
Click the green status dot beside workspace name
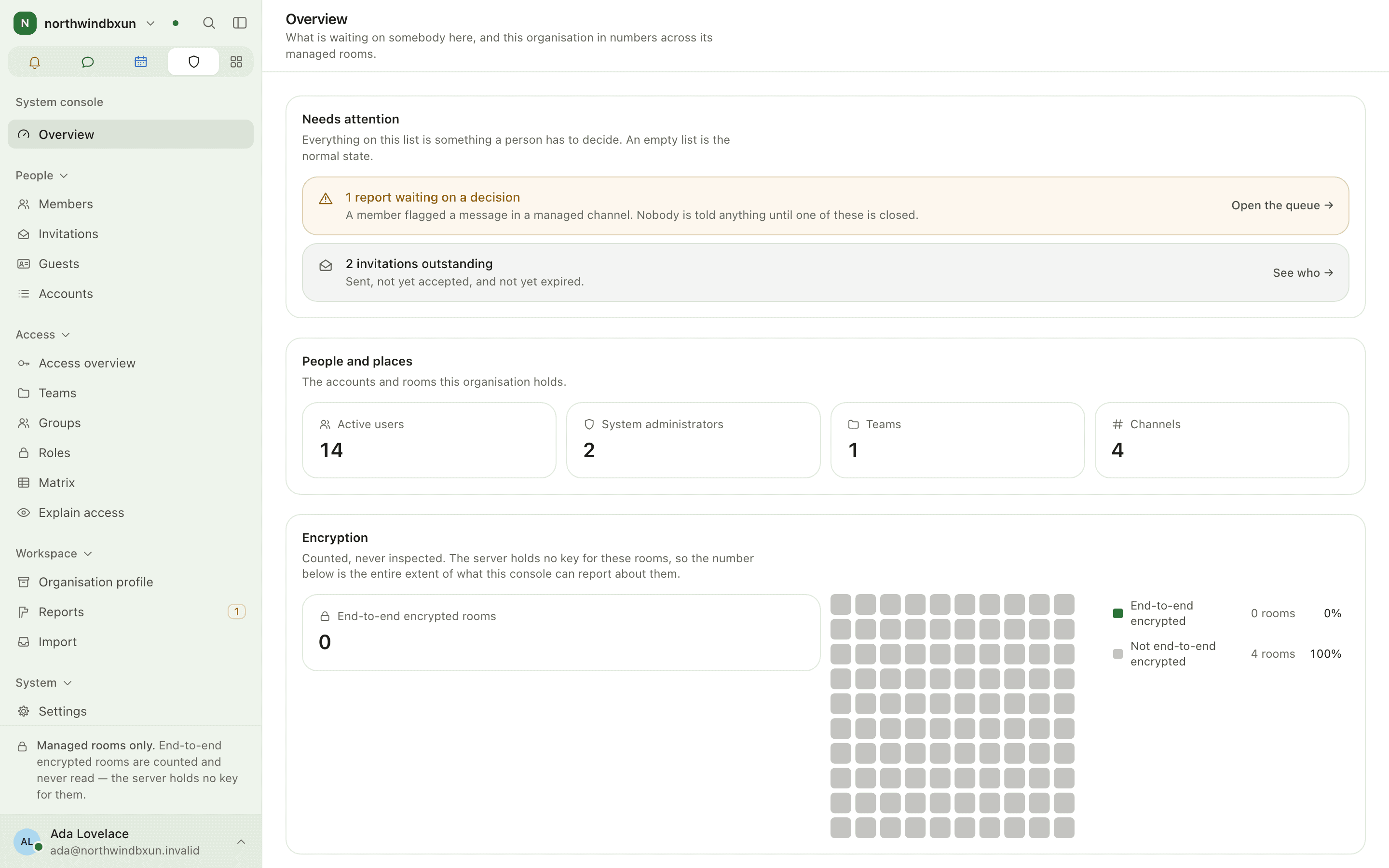[176, 24]
